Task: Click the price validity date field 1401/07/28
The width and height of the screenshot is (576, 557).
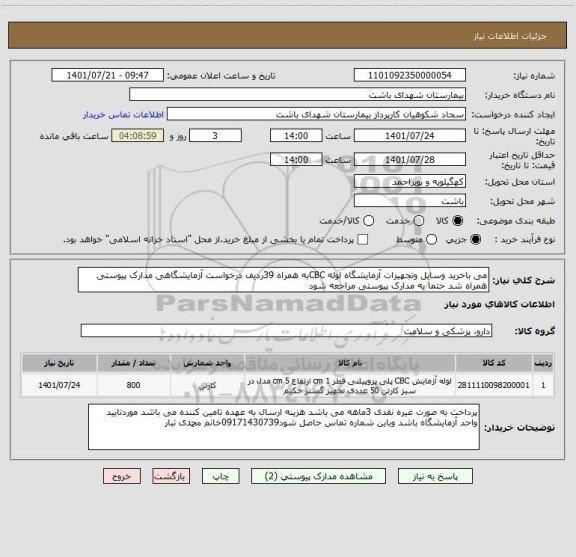Action: point(410,159)
